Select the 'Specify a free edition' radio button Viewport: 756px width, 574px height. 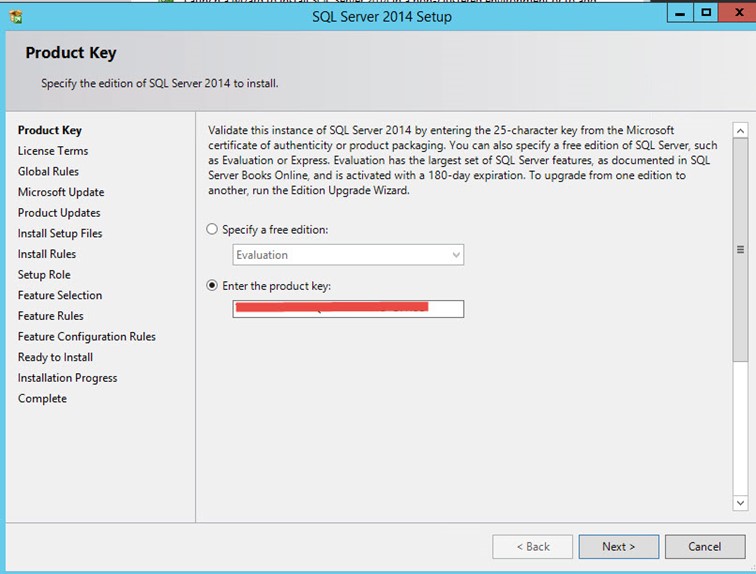212,229
